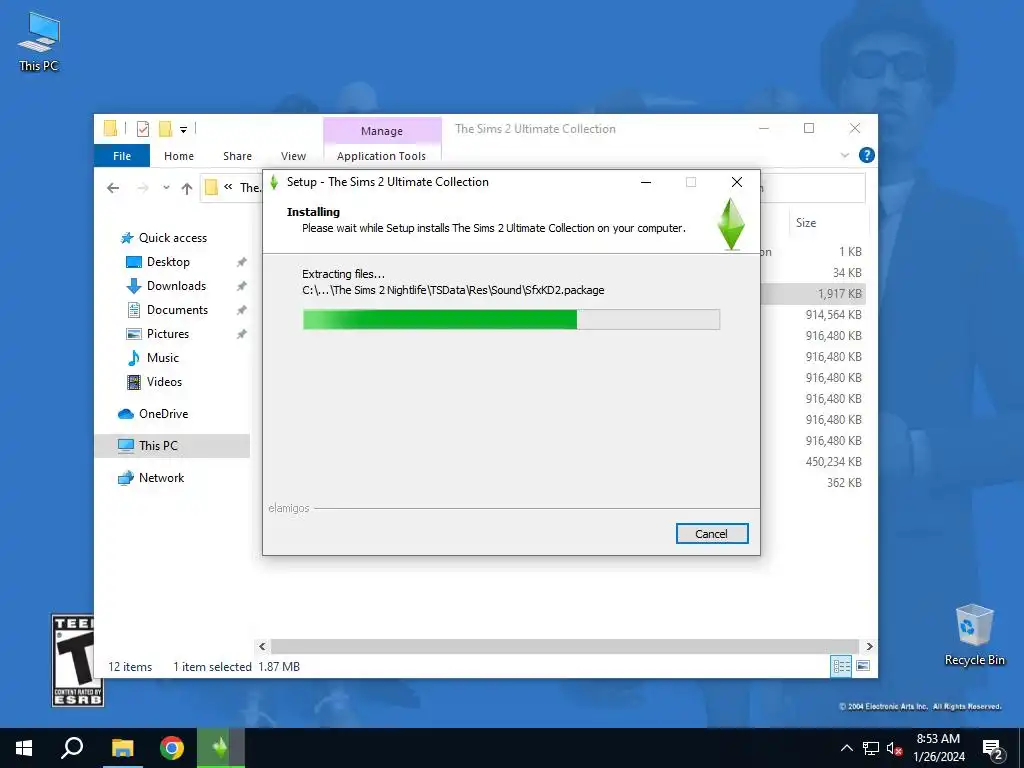Click the Properties icon in quick toolbar

point(143,129)
